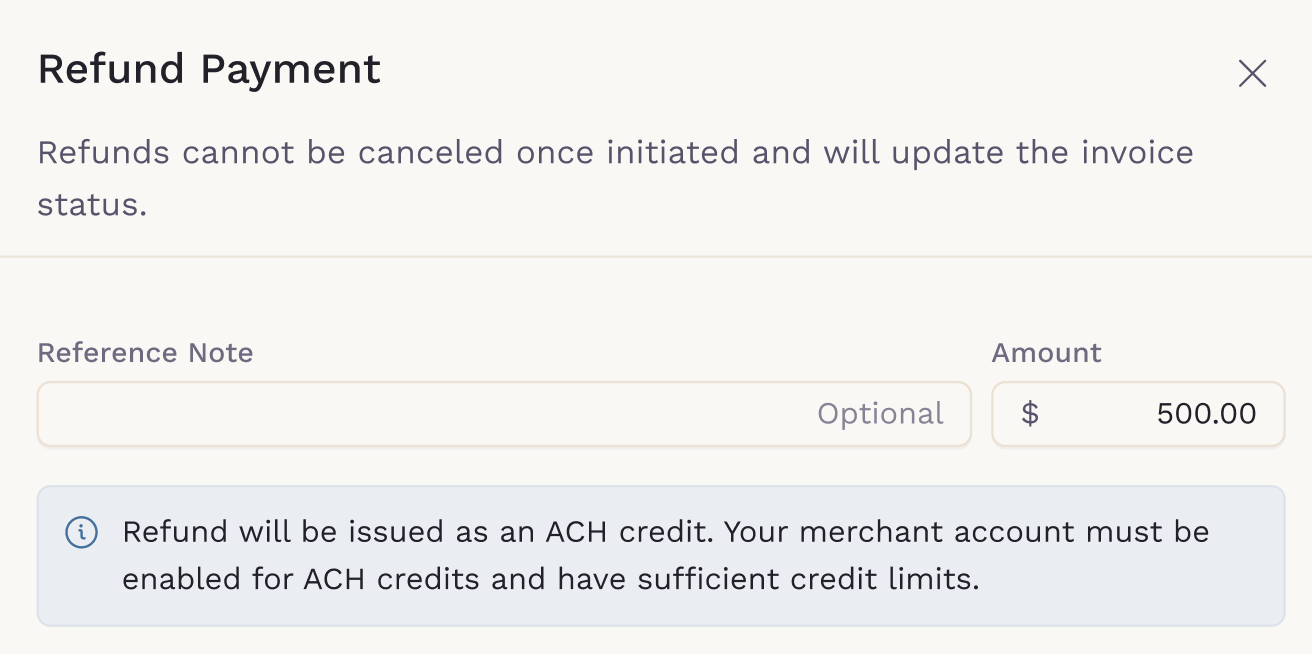Click the info icon in ACH notice
Screen dimensions: 1312x654
81,532
